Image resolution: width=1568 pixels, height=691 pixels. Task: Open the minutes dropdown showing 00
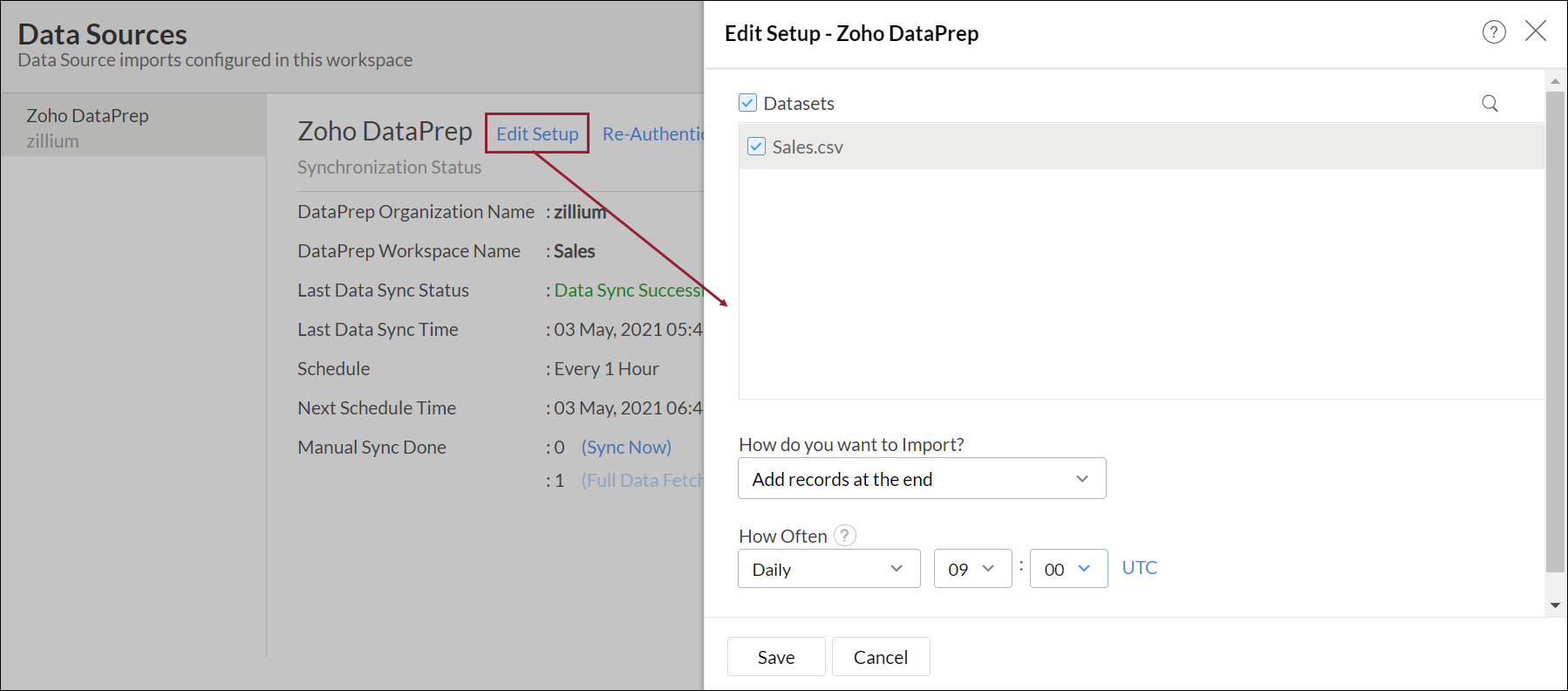point(1068,569)
